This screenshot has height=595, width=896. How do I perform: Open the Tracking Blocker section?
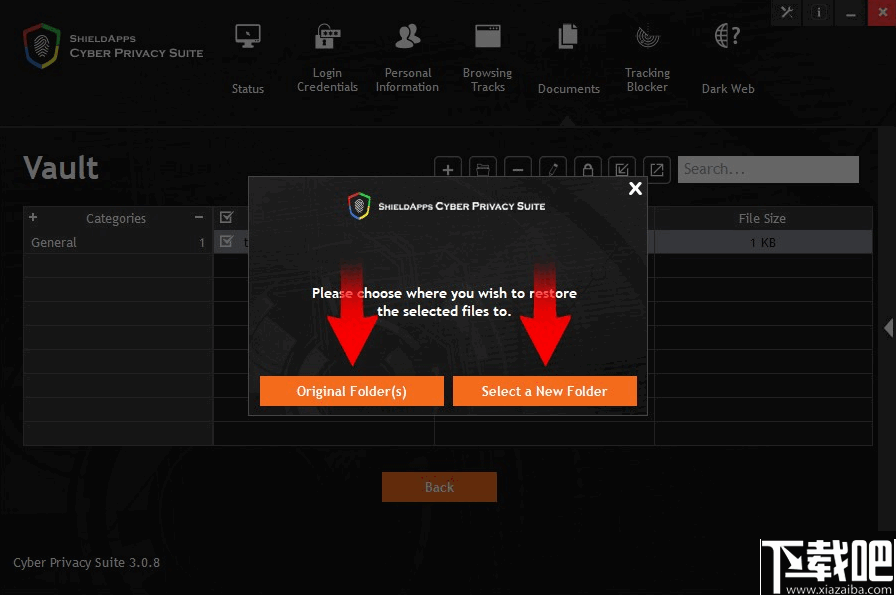coord(647,58)
